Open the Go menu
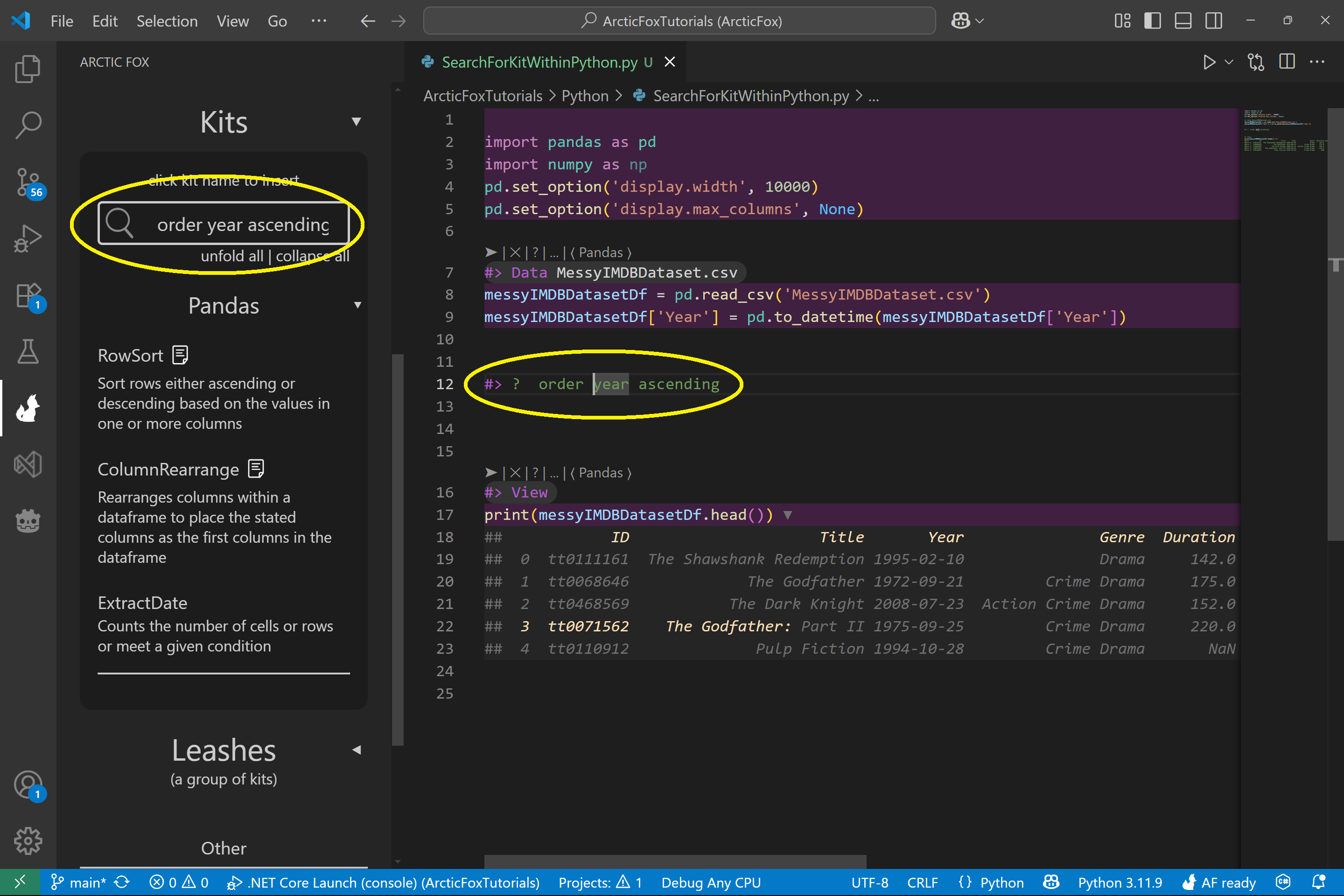 [277, 21]
